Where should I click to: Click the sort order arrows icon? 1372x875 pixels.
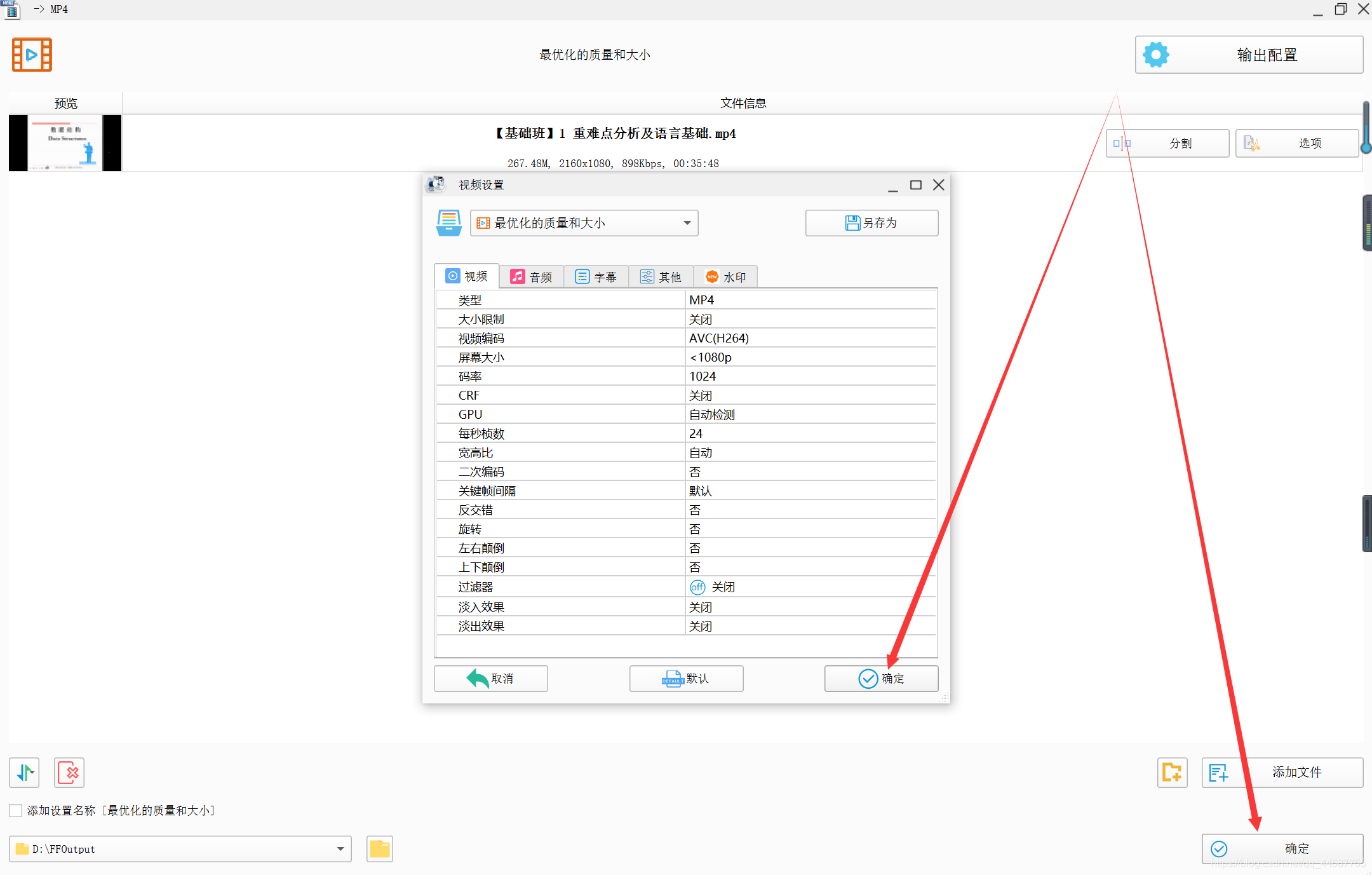(x=25, y=773)
